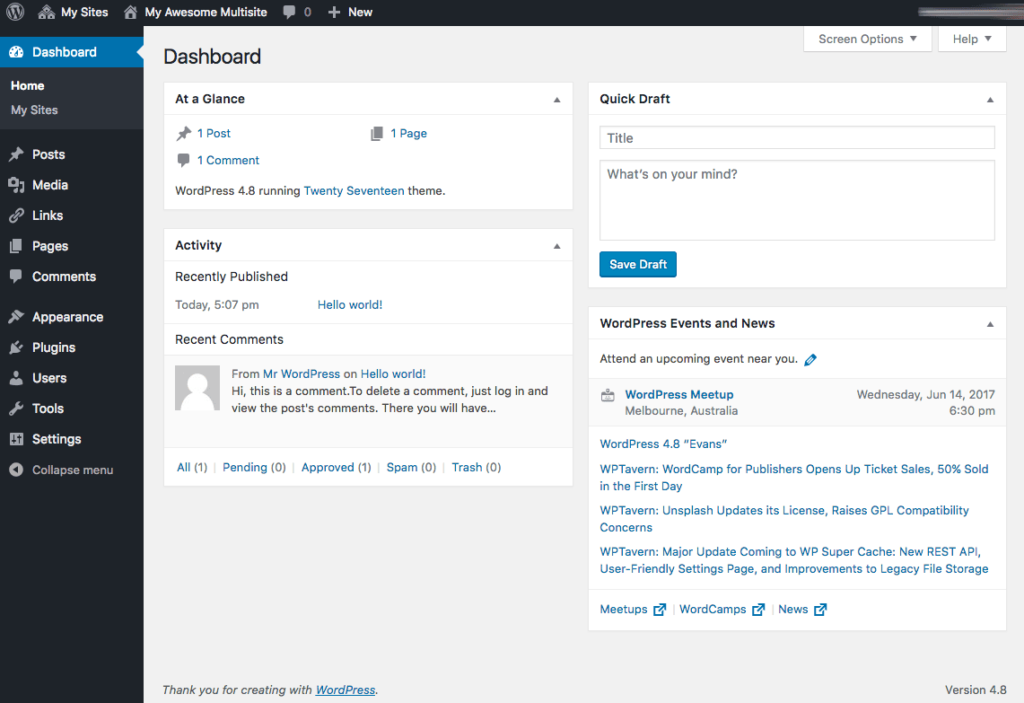The height and width of the screenshot is (703, 1024).
Task: Open the My Sites admin bar menu
Action: pyautogui.click(x=73, y=12)
